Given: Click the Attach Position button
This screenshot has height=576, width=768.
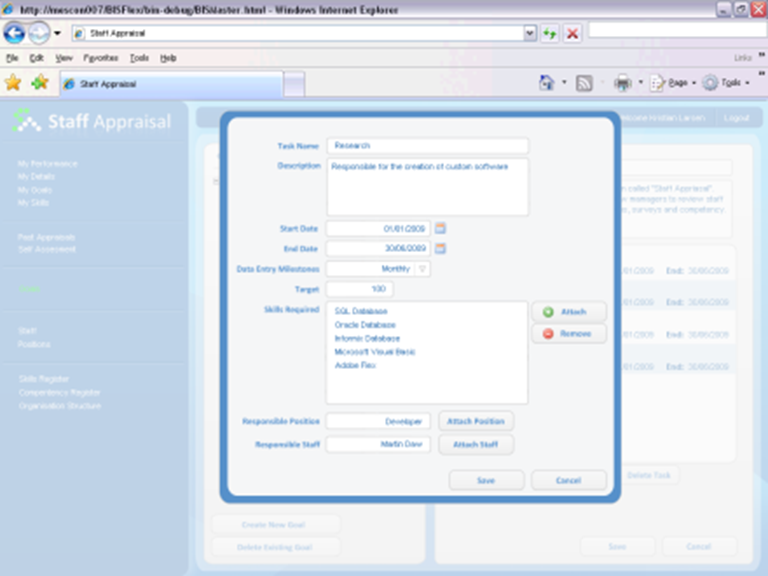Looking at the screenshot, I should coord(475,421).
